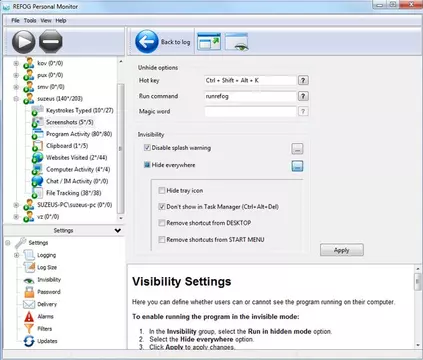Stop monitoring with the stop button
Screen dimensions: 423x360
point(51,42)
